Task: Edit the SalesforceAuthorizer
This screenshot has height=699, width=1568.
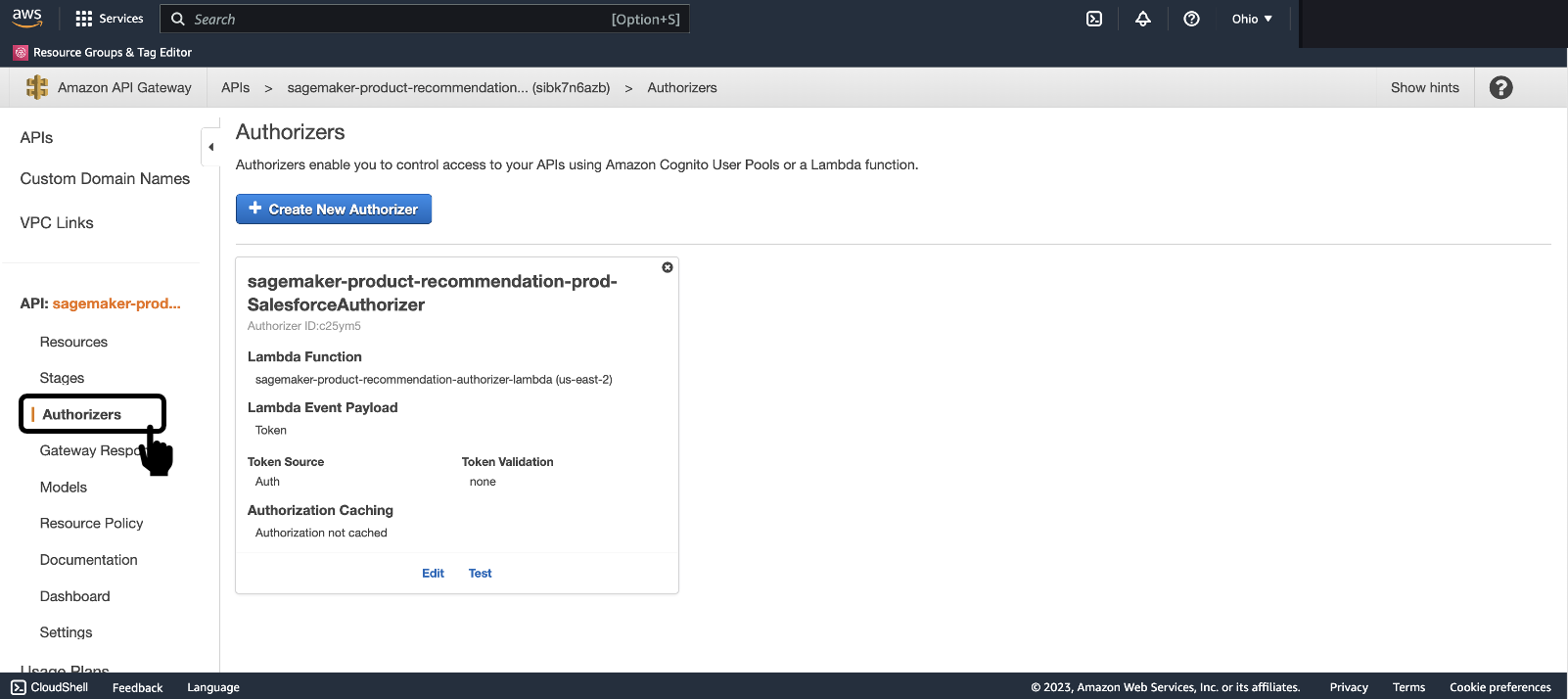Action: (x=433, y=573)
